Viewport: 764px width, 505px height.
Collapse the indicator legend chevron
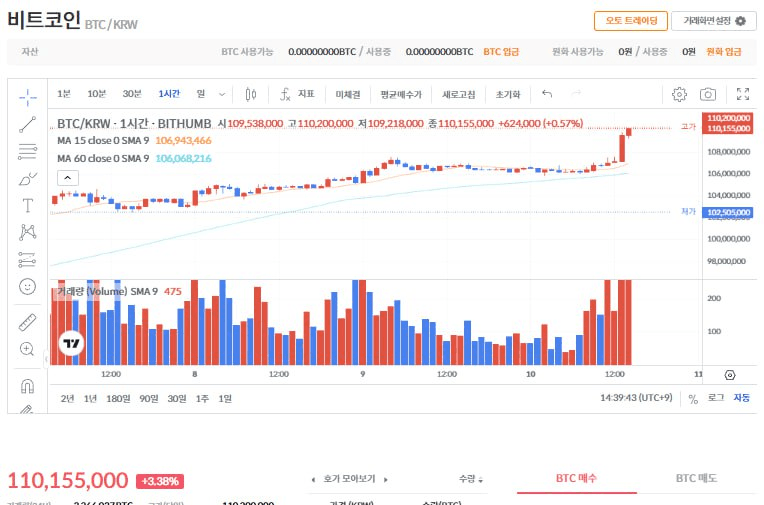pyautogui.click(x=68, y=178)
